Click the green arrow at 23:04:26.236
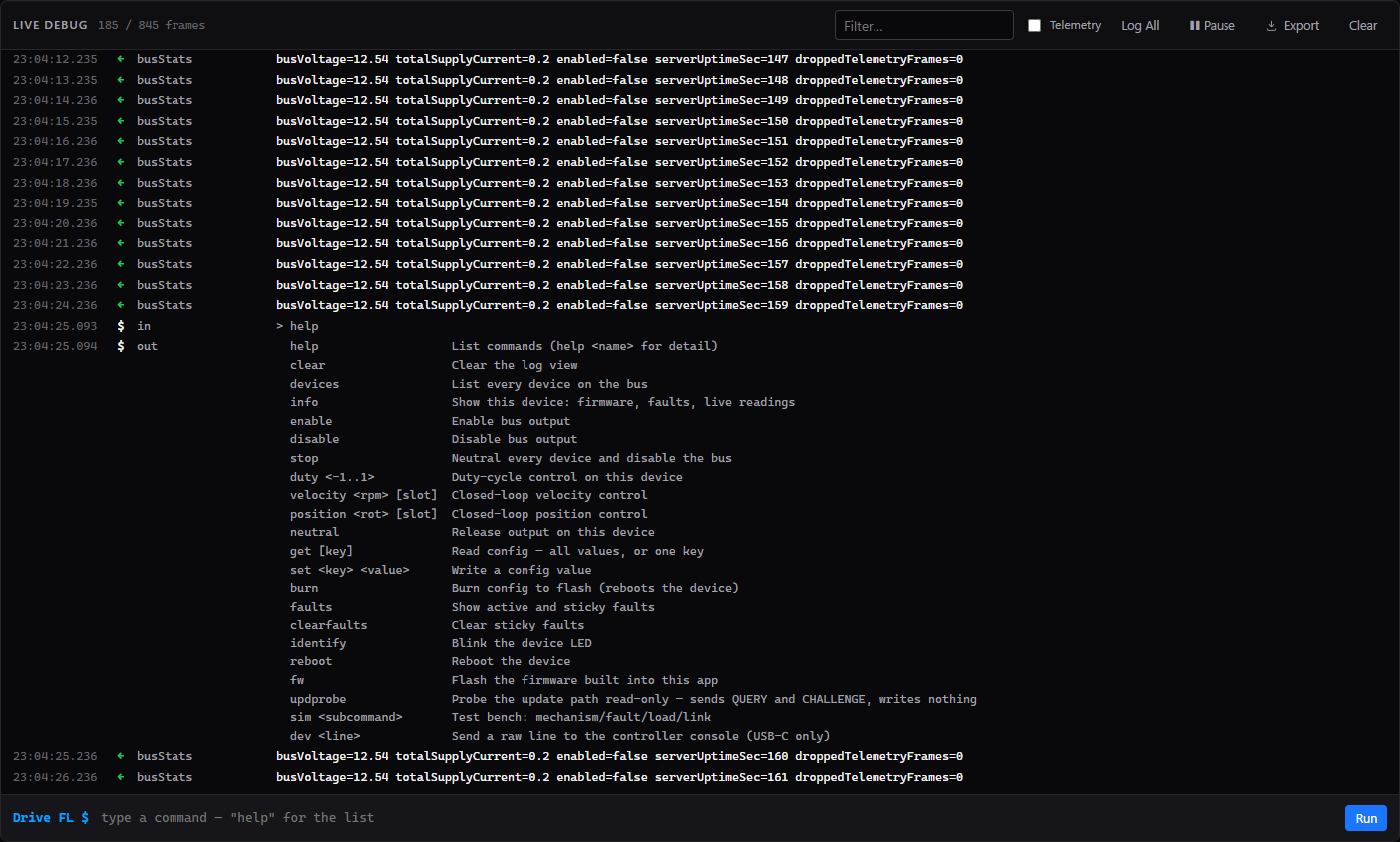 pyautogui.click(x=121, y=777)
